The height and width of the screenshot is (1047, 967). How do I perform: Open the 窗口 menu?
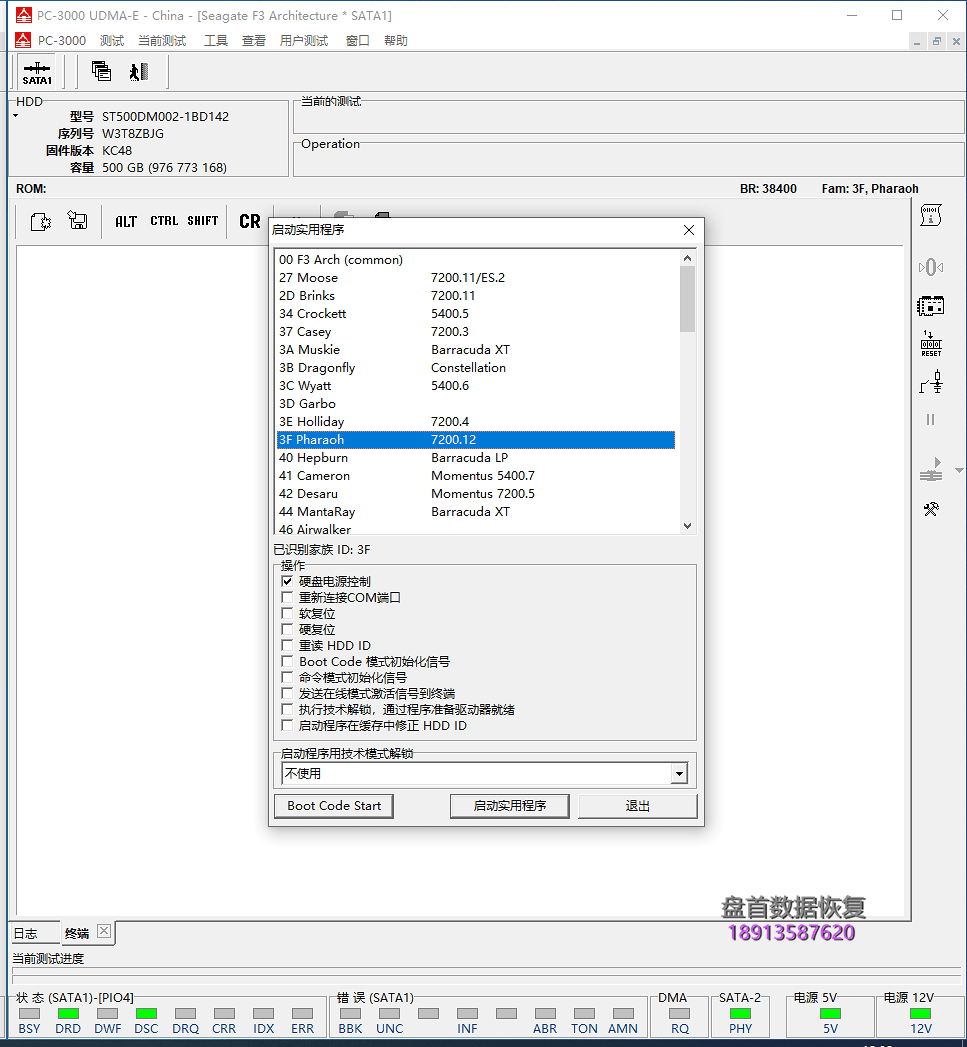point(357,41)
